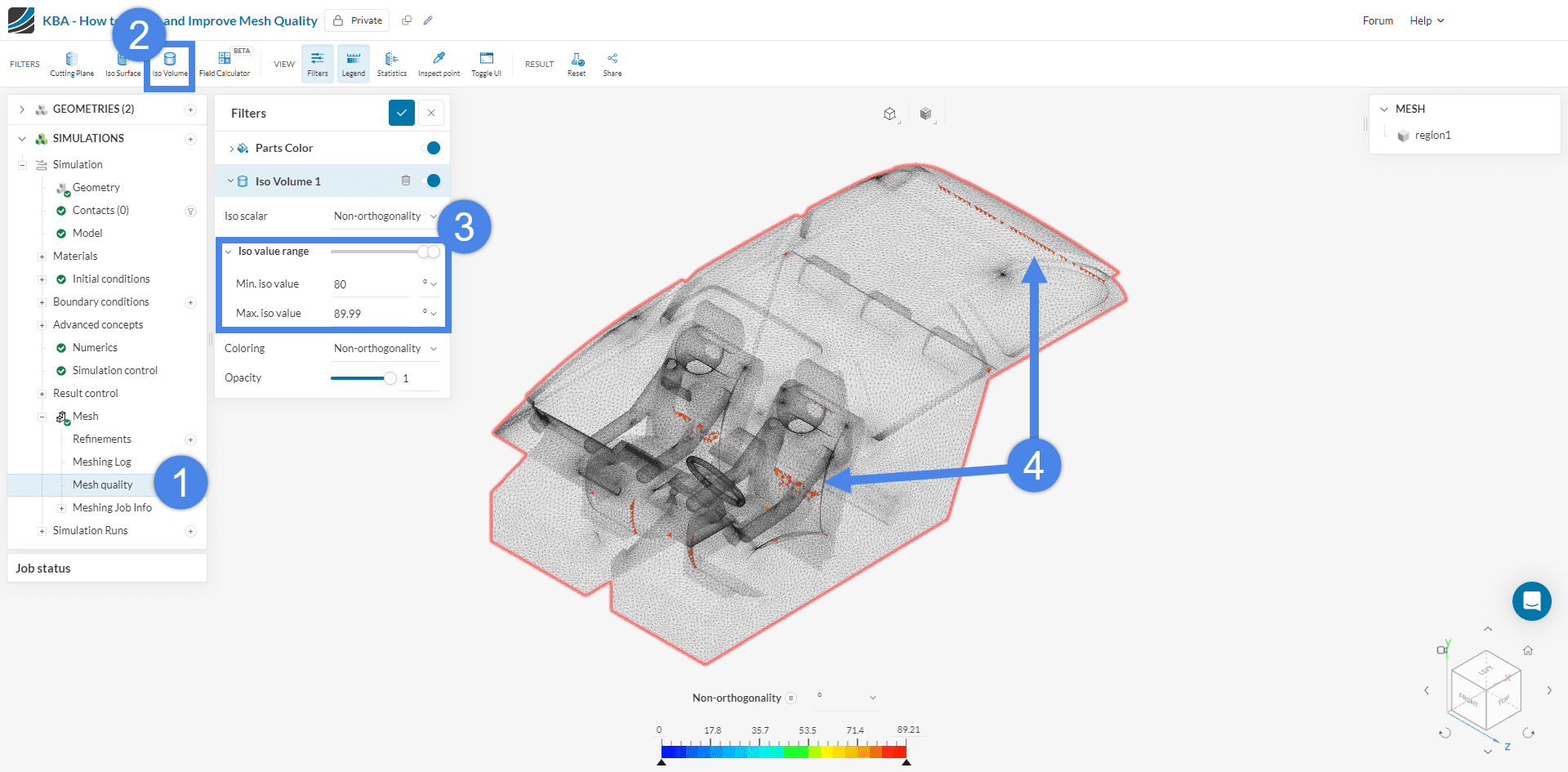Click the Iso Surface filter icon

(x=122, y=64)
